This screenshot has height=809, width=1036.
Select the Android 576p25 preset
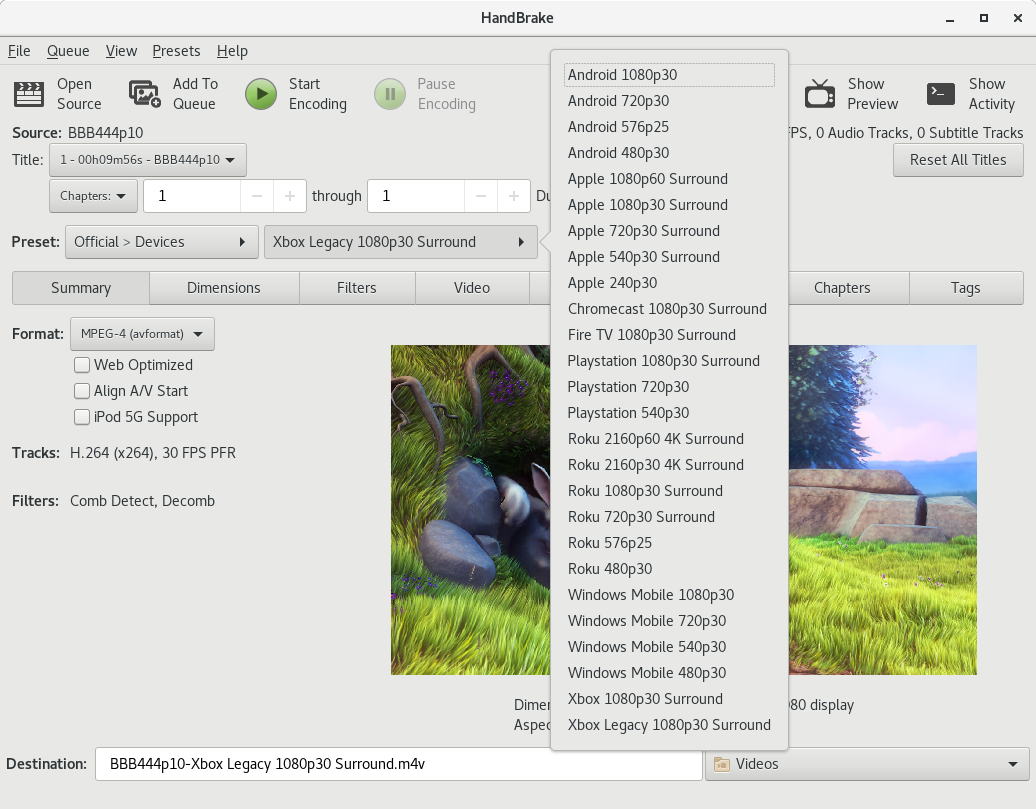click(x=669, y=127)
